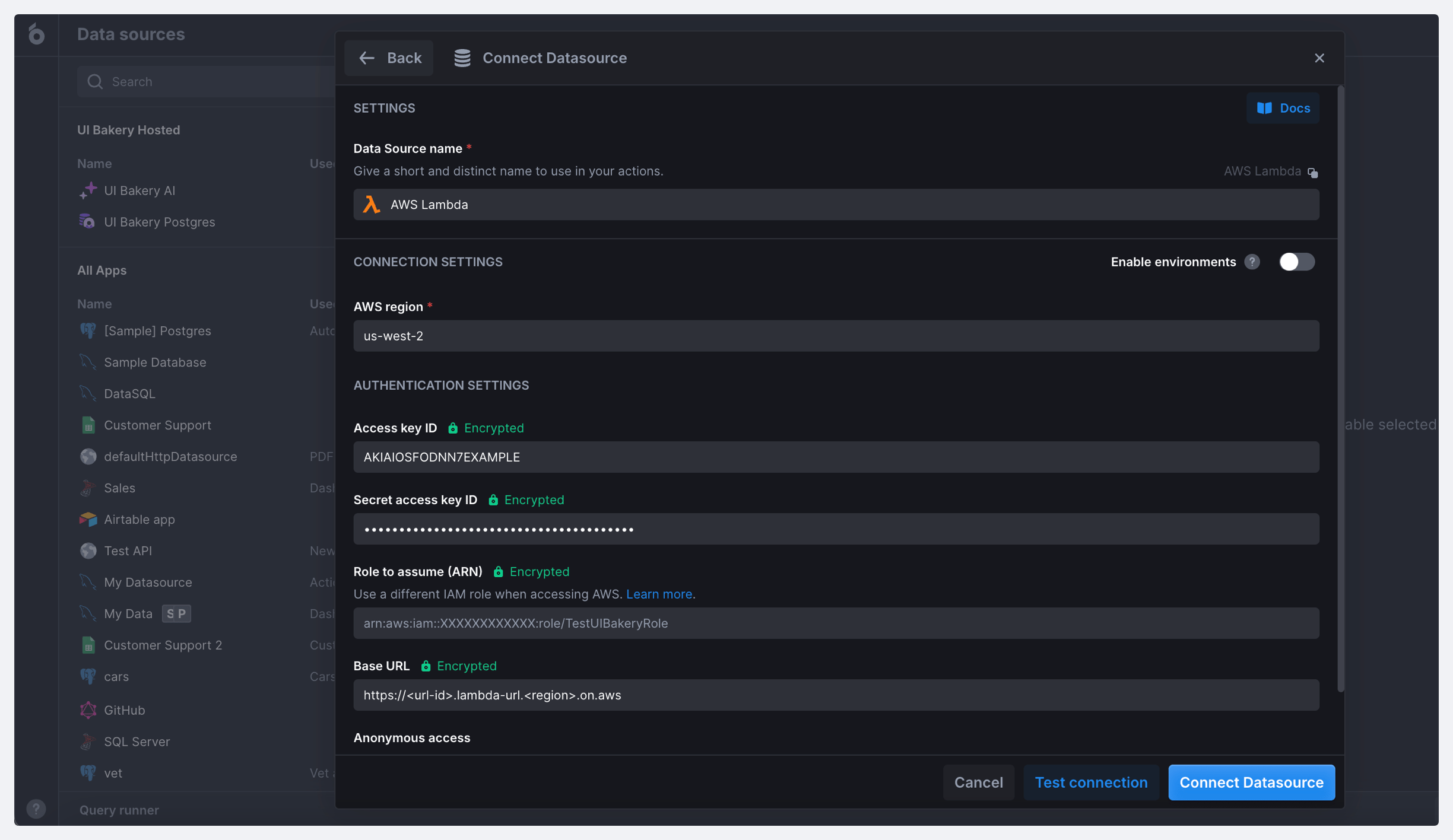The width and height of the screenshot is (1453, 840).
Task: Click the Enable environments help question icon
Action: (1252, 262)
